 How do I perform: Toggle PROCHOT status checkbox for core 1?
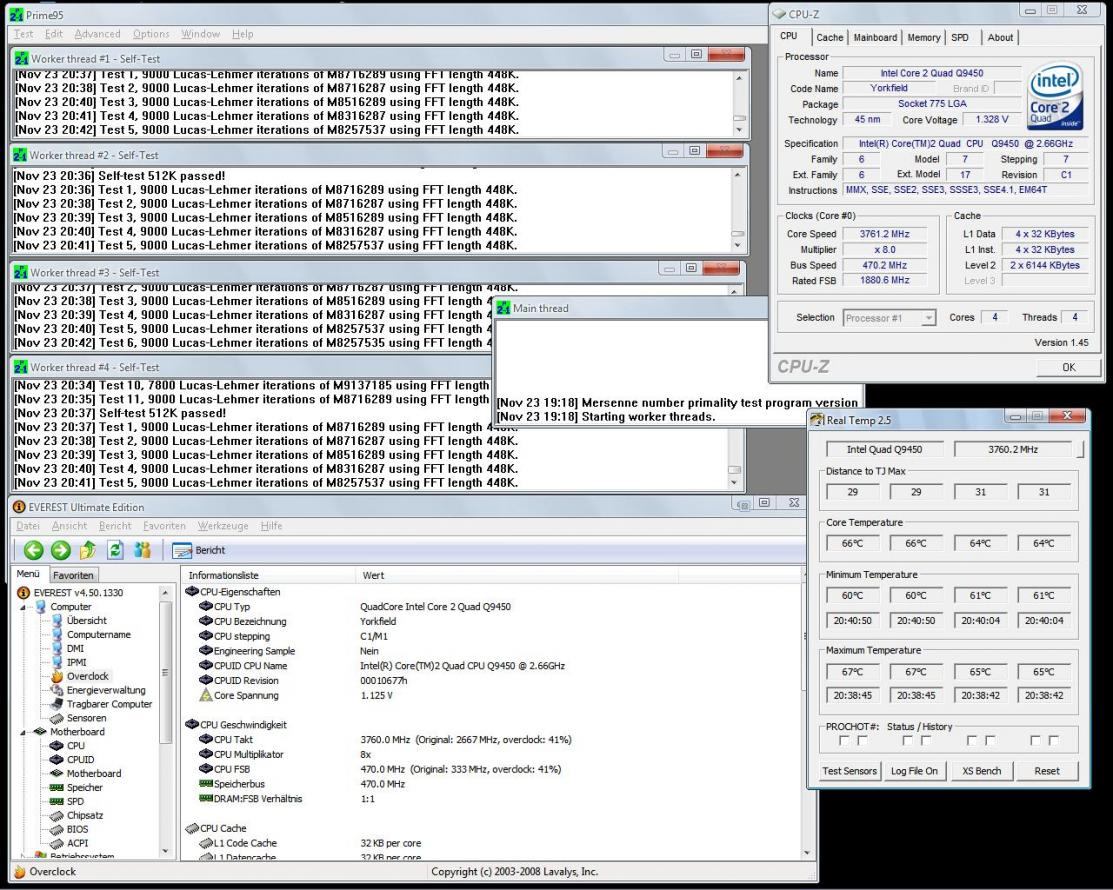coord(907,741)
